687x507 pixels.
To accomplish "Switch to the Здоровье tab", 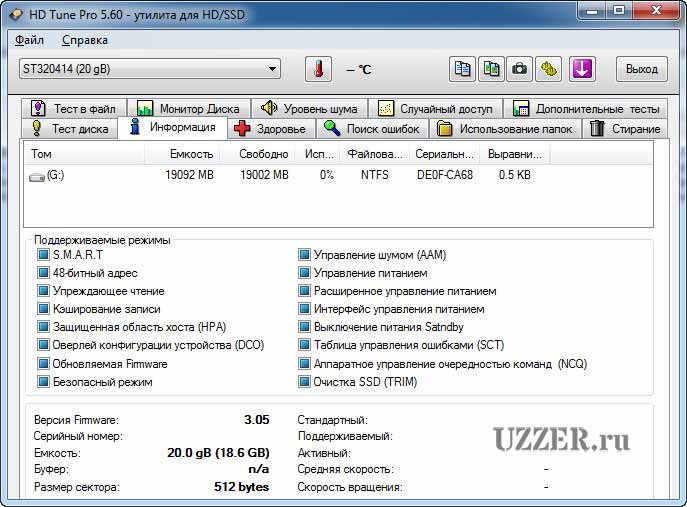I will 270,128.
